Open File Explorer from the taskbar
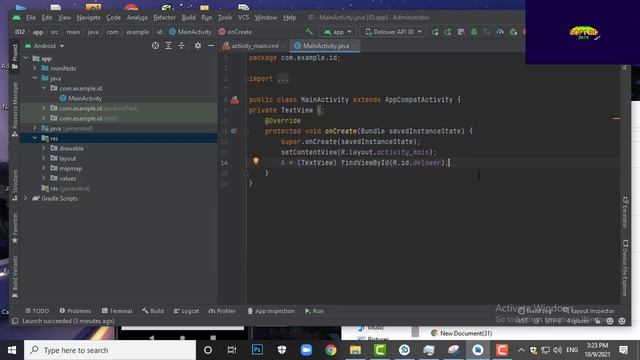This screenshot has height=360, width=640. [x=355, y=350]
